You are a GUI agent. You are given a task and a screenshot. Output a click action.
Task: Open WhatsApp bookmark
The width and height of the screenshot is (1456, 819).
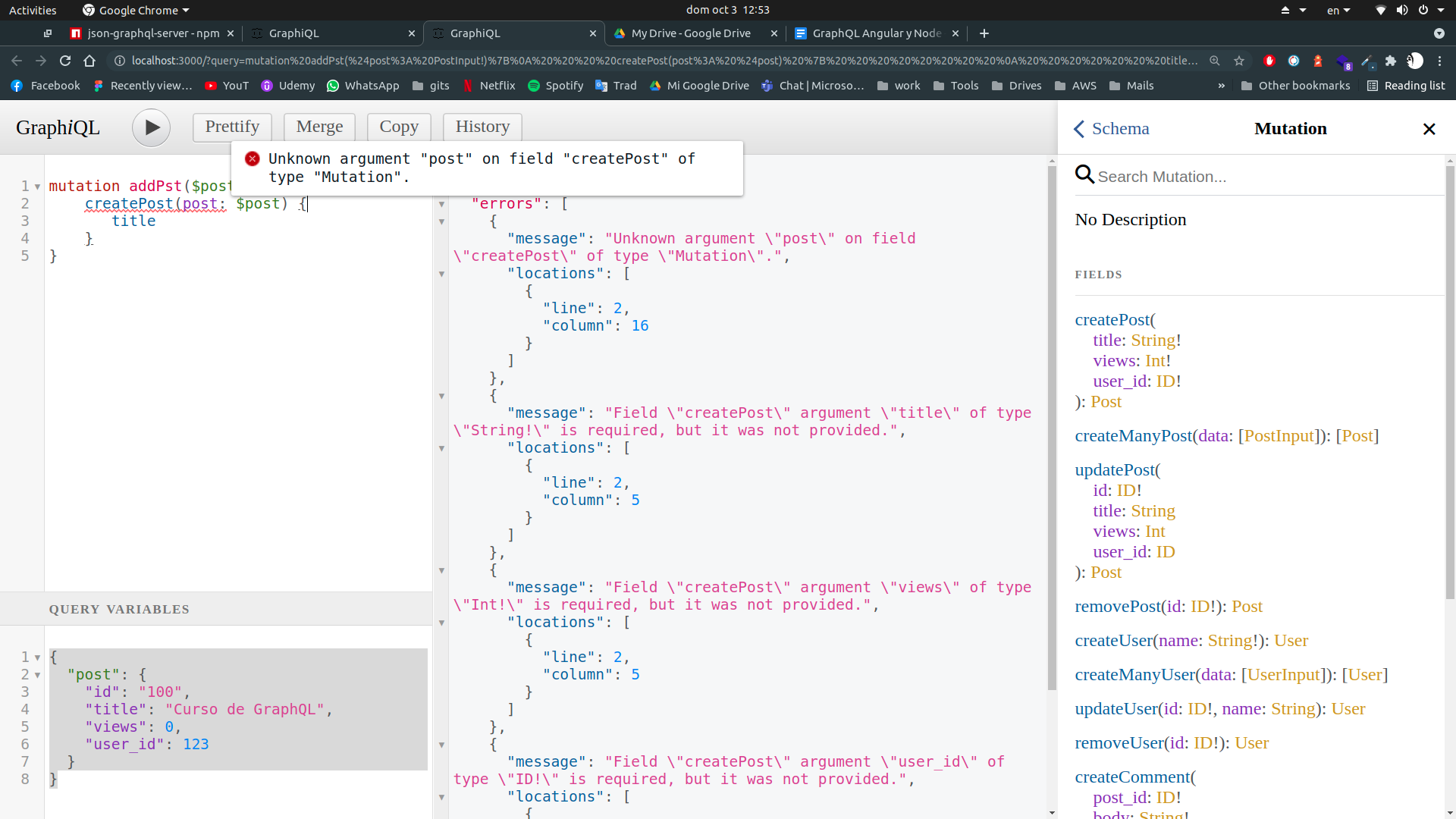pyautogui.click(x=362, y=86)
